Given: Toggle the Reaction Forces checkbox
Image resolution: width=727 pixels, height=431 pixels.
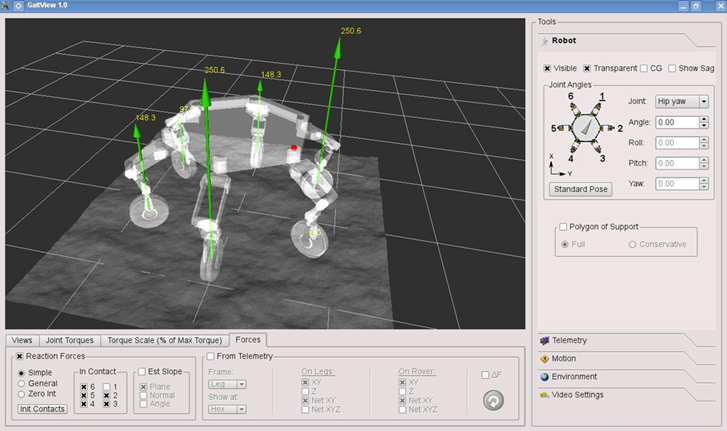Looking at the screenshot, I should 19,356.
